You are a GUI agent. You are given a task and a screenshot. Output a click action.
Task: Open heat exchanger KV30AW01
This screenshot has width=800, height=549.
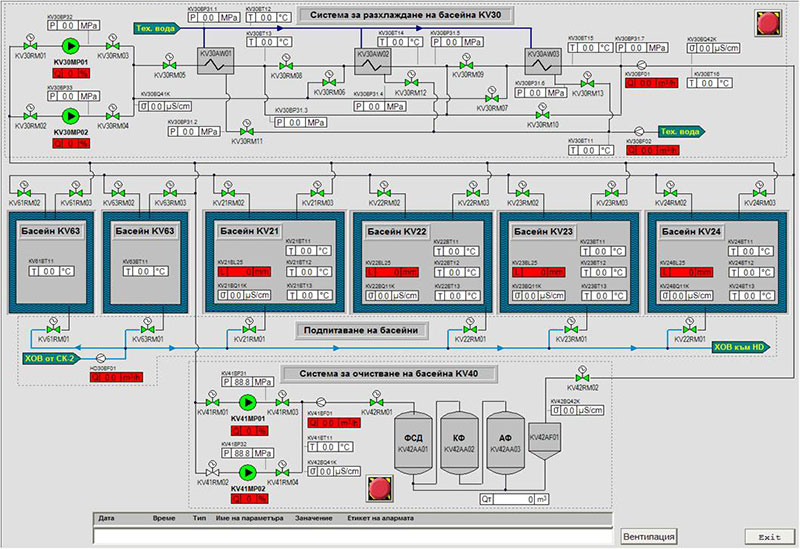pyautogui.click(x=216, y=61)
